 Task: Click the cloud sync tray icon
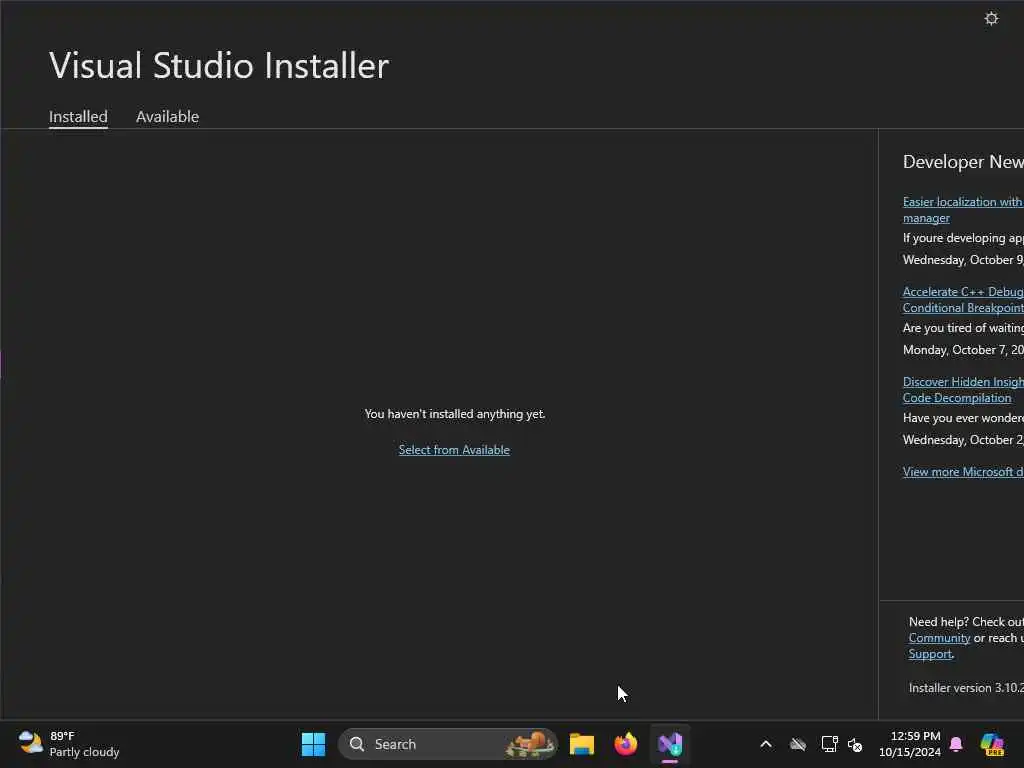pyautogui.click(x=798, y=744)
